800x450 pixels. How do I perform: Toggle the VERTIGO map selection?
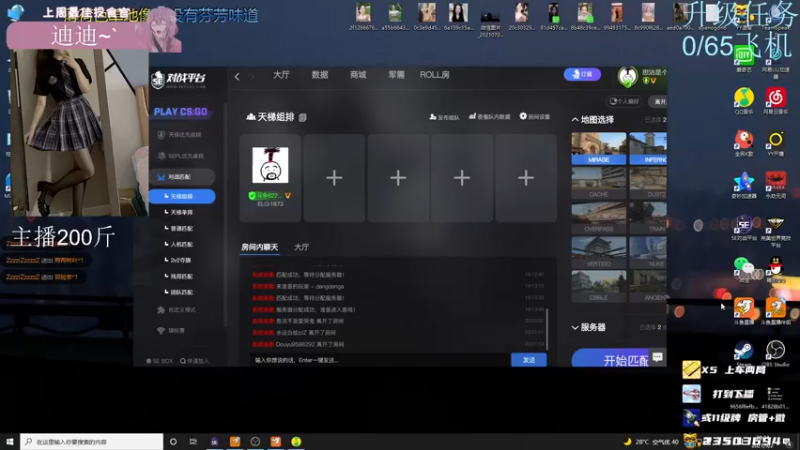598,252
